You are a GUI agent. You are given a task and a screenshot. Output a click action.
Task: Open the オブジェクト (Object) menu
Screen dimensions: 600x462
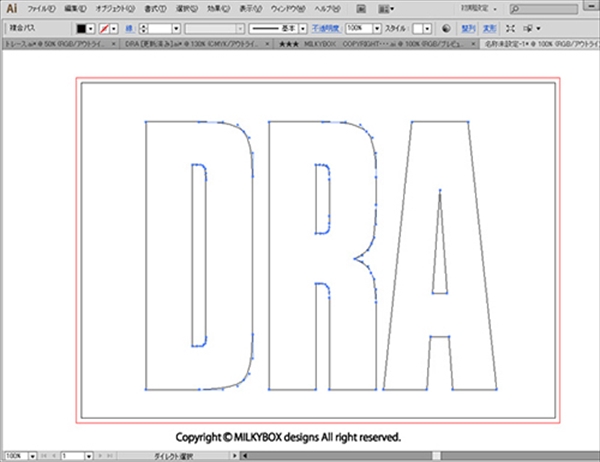coord(115,8)
